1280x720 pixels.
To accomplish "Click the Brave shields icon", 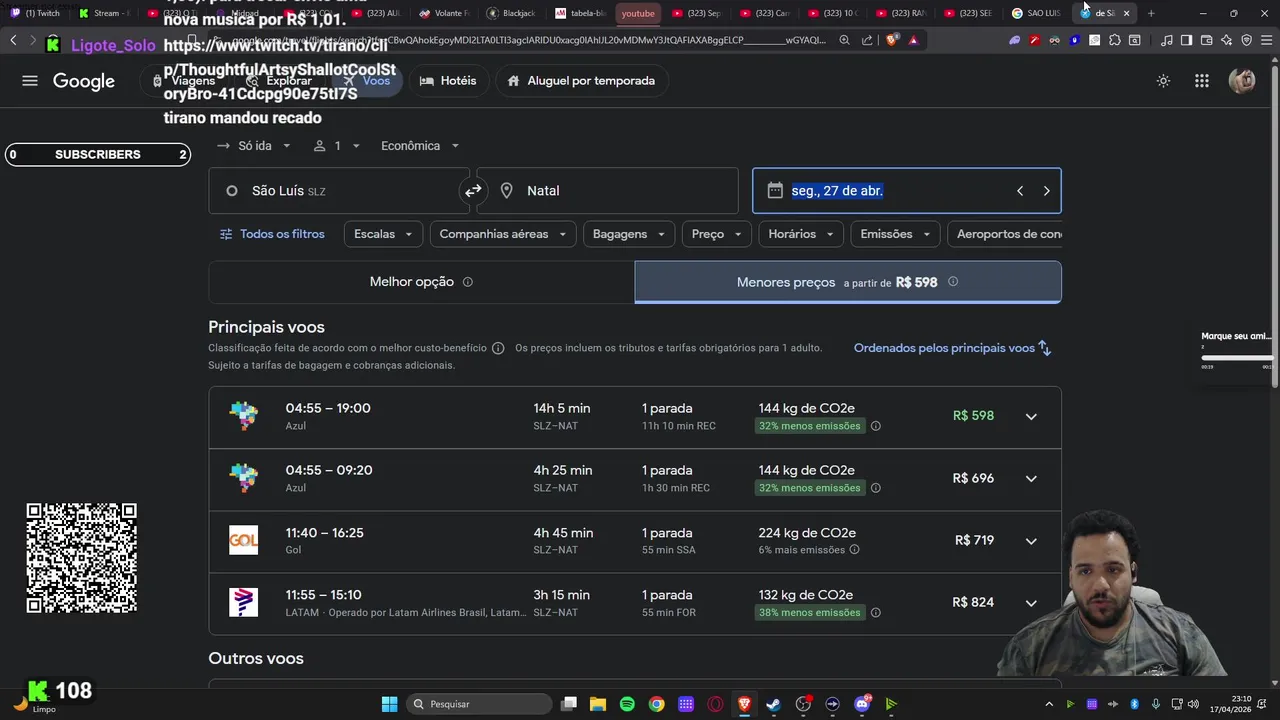I will coord(892,40).
